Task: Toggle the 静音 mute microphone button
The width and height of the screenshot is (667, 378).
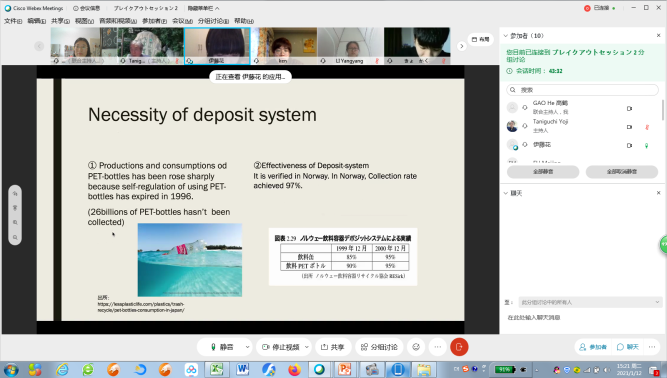Action: 222,347
